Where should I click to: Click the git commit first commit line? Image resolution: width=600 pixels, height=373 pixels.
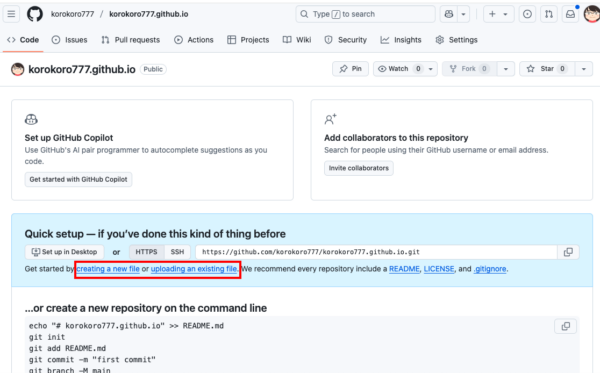(x=92, y=360)
